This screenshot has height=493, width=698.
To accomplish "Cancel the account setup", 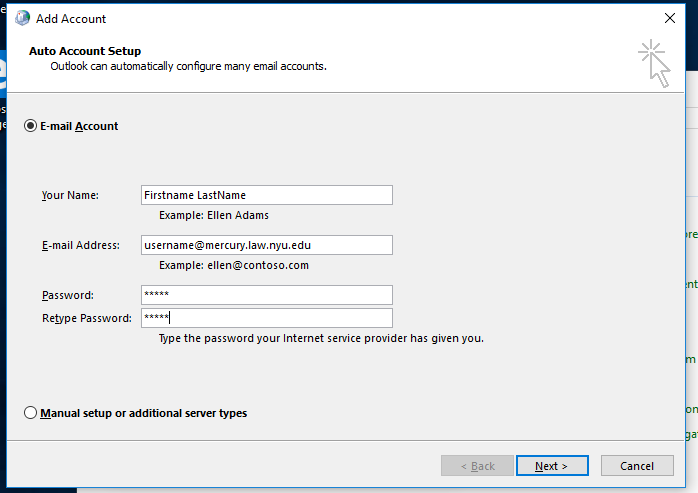I will pyautogui.click(x=637, y=466).
